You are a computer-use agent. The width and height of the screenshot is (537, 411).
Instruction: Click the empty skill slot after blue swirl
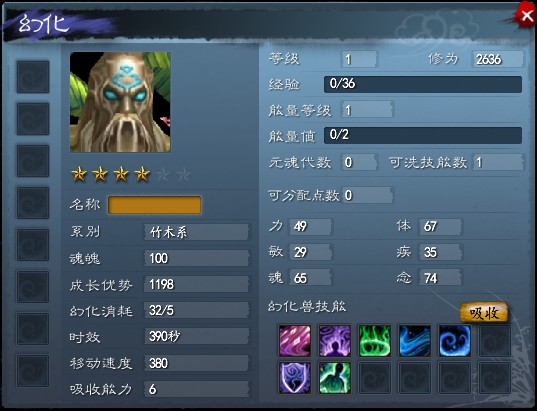[x=495, y=341]
